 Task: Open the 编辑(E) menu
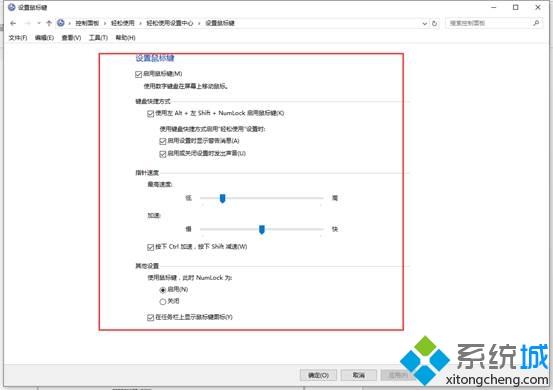44,37
